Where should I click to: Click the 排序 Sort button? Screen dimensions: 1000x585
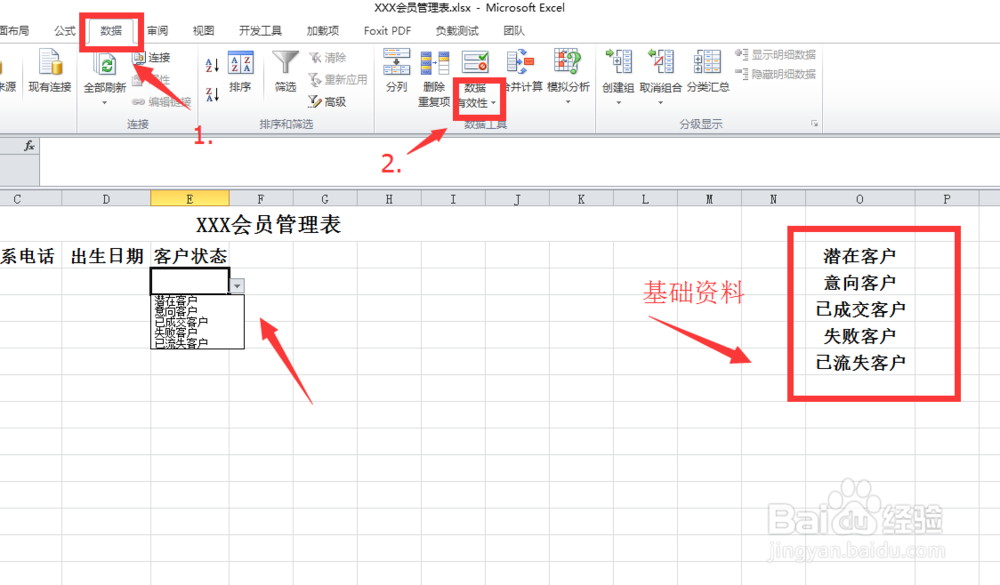(240, 68)
